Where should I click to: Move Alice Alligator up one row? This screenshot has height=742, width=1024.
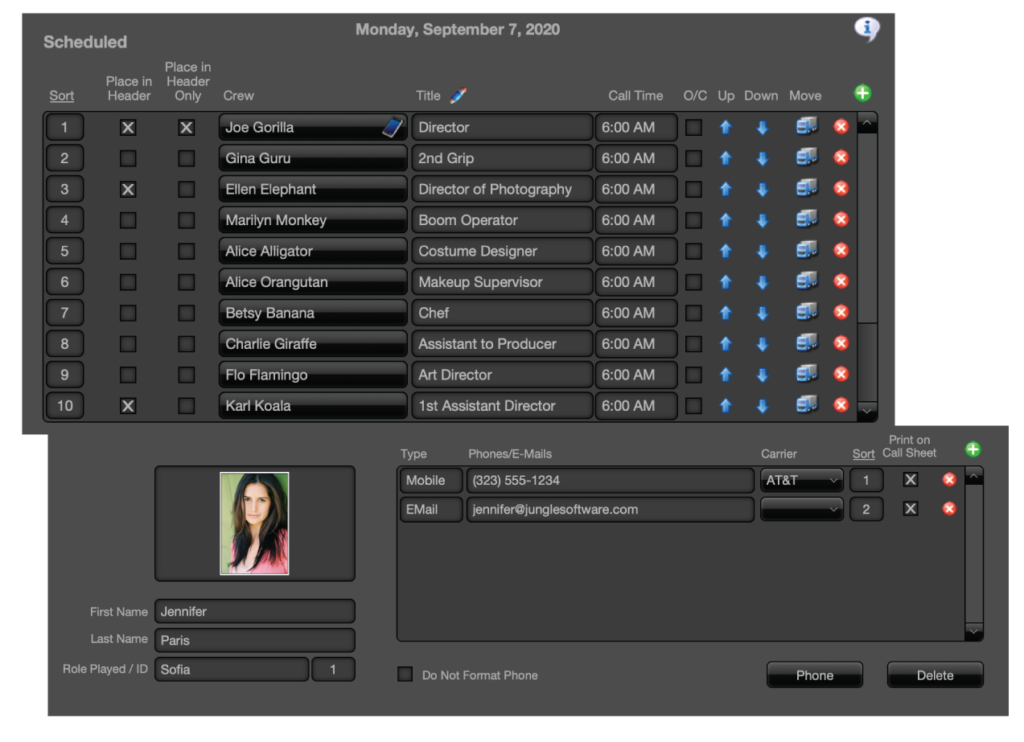coord(726,251)
